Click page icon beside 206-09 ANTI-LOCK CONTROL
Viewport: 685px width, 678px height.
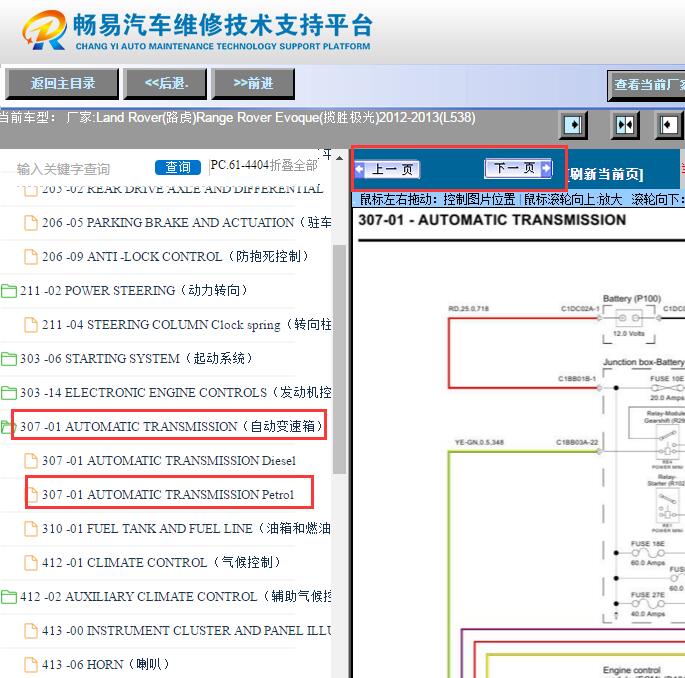tap(31, 257)
